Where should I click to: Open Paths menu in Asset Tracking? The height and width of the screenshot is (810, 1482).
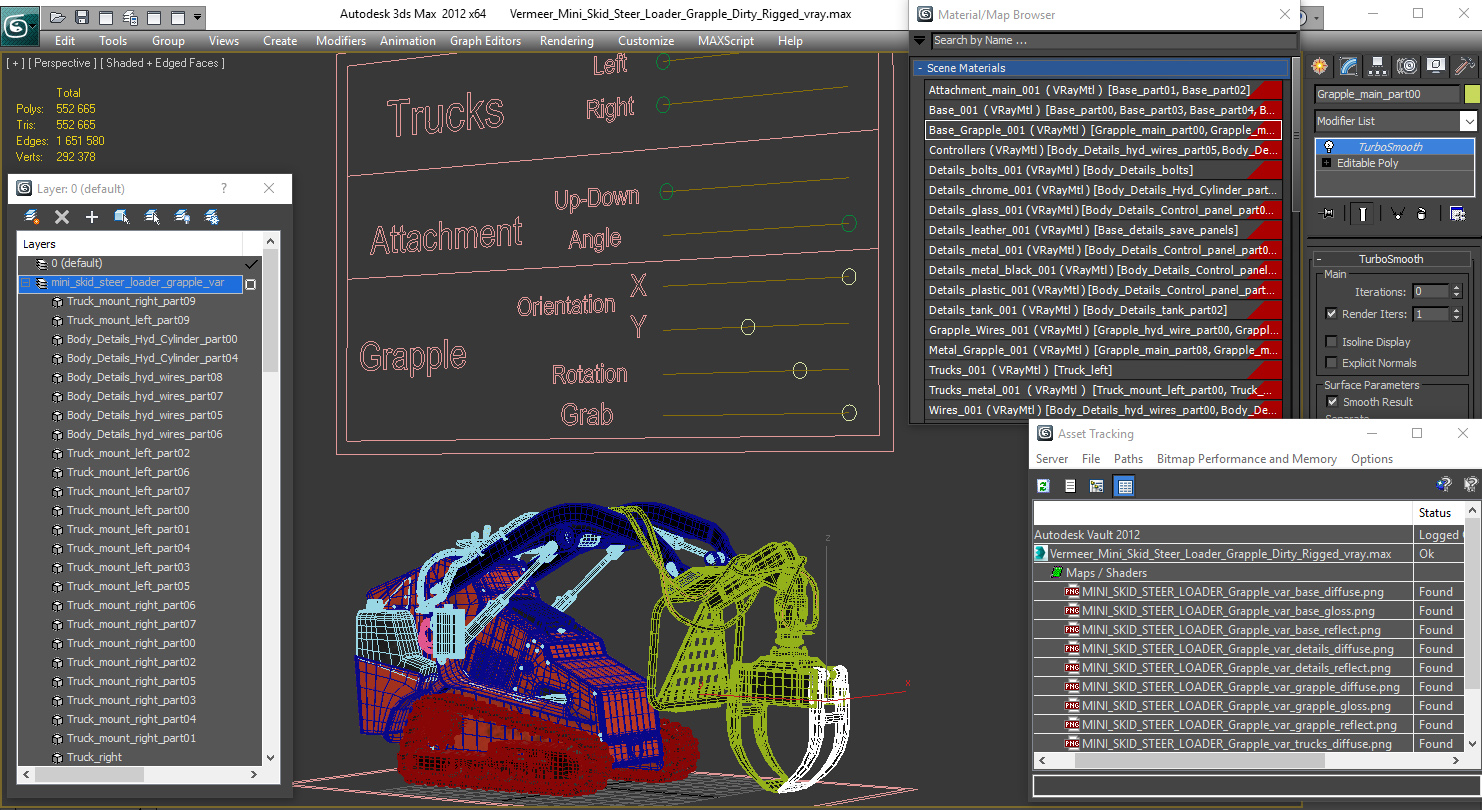[x=1128, y=459]
